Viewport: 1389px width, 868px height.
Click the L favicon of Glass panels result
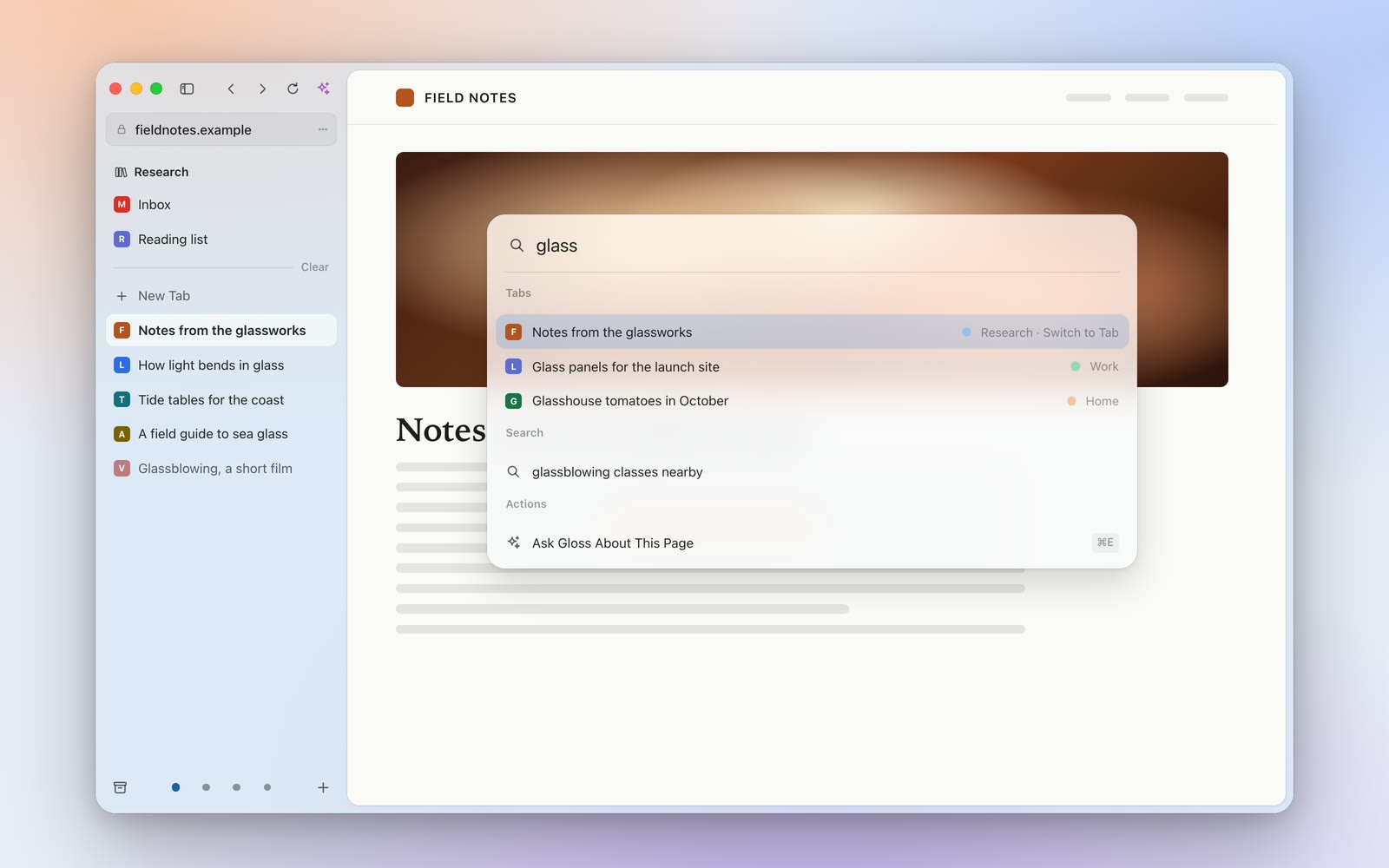pos(513,366)
